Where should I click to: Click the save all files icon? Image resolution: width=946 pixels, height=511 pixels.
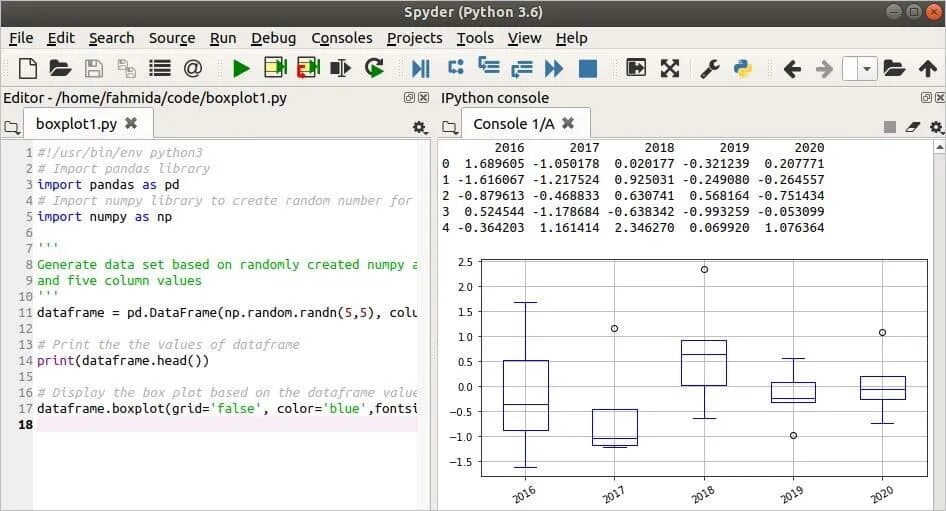click(x=126, y=68)
